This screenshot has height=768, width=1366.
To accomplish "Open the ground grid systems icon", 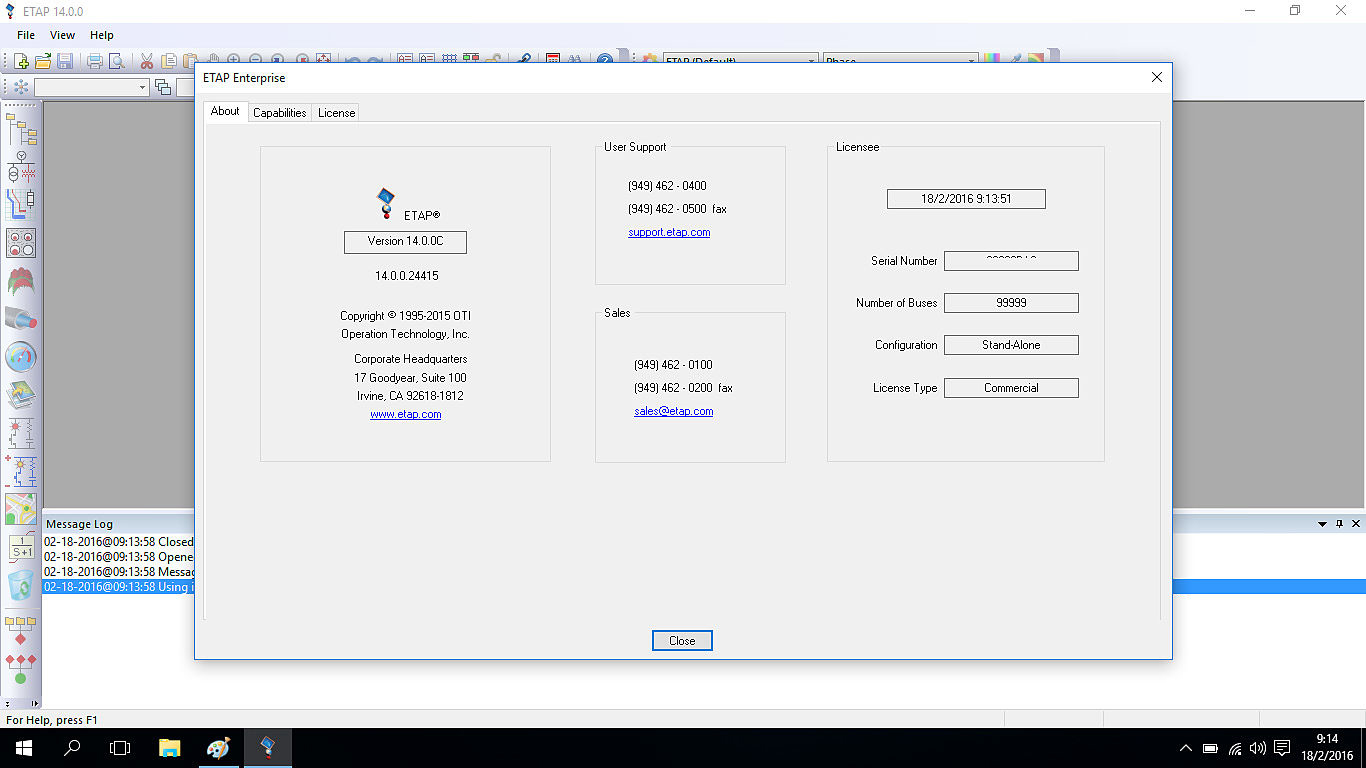I will [21, 280].
